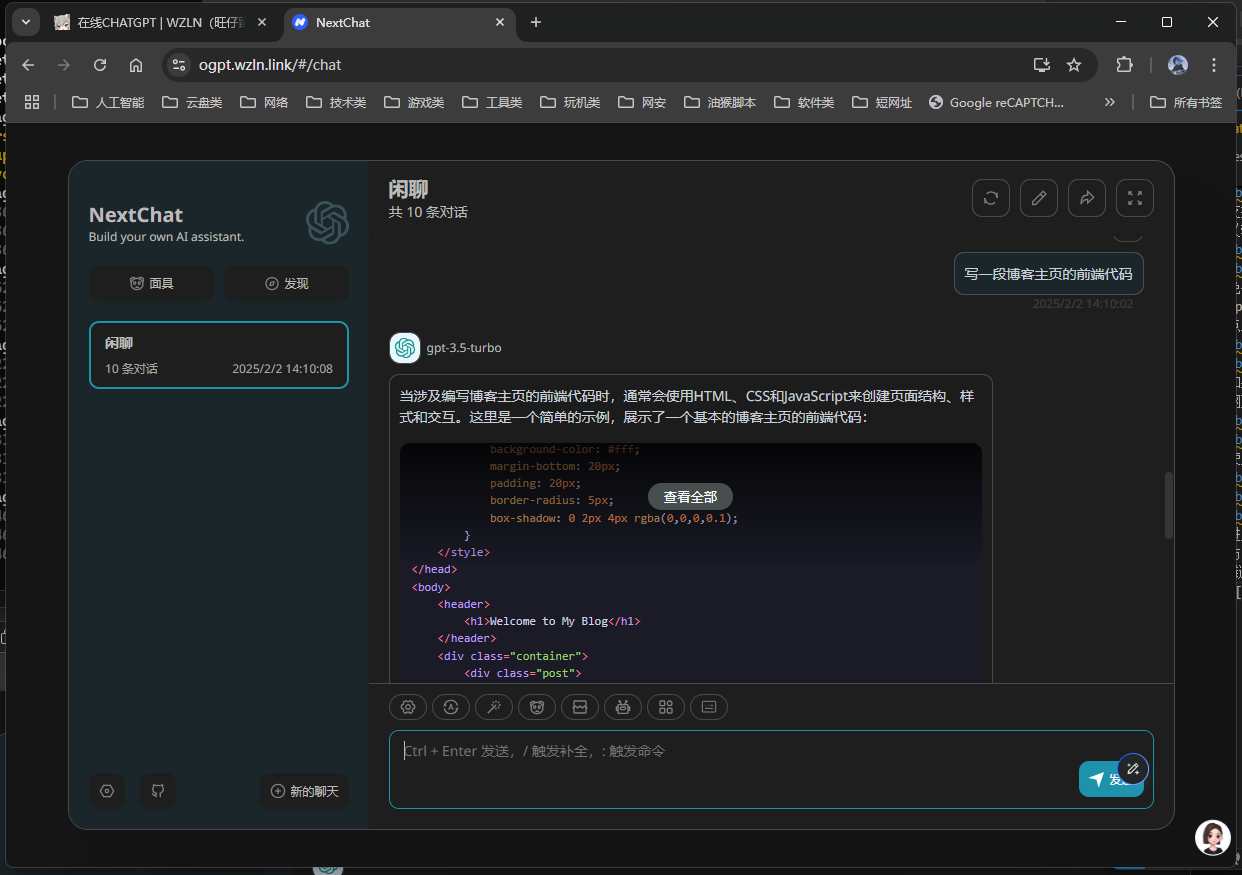Click the refresh chat title icon
This screenshot has height=875, width=1242.
coord(991,198)
